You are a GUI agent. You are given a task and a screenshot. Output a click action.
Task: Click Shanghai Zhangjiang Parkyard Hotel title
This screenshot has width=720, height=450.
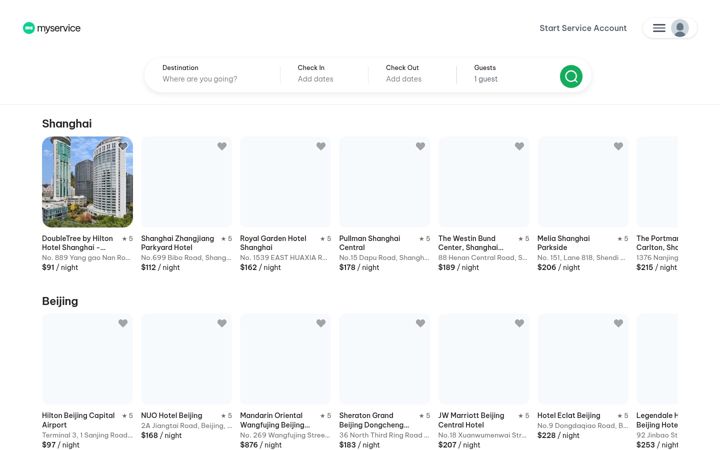177,243
